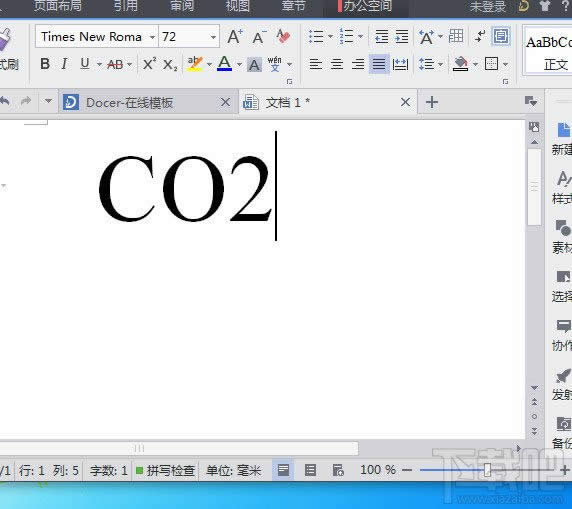Screen dimensions: 572x509
Task: Apply font color blue A
Action: 224,64
